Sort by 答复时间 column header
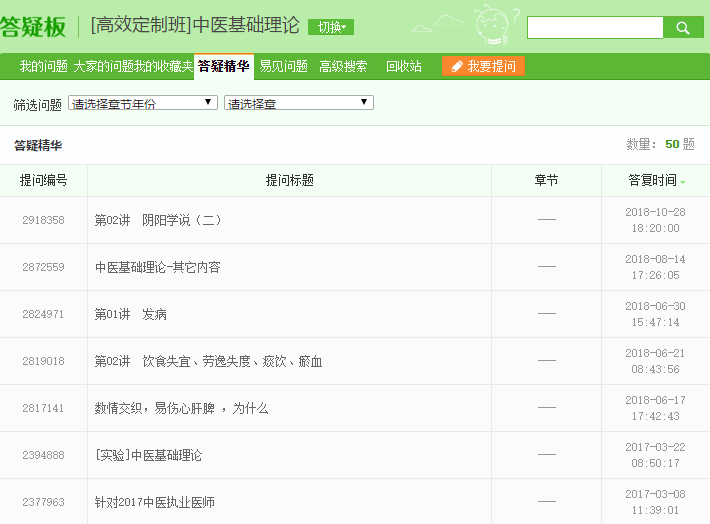710x524 pixels. click(655, 181)
